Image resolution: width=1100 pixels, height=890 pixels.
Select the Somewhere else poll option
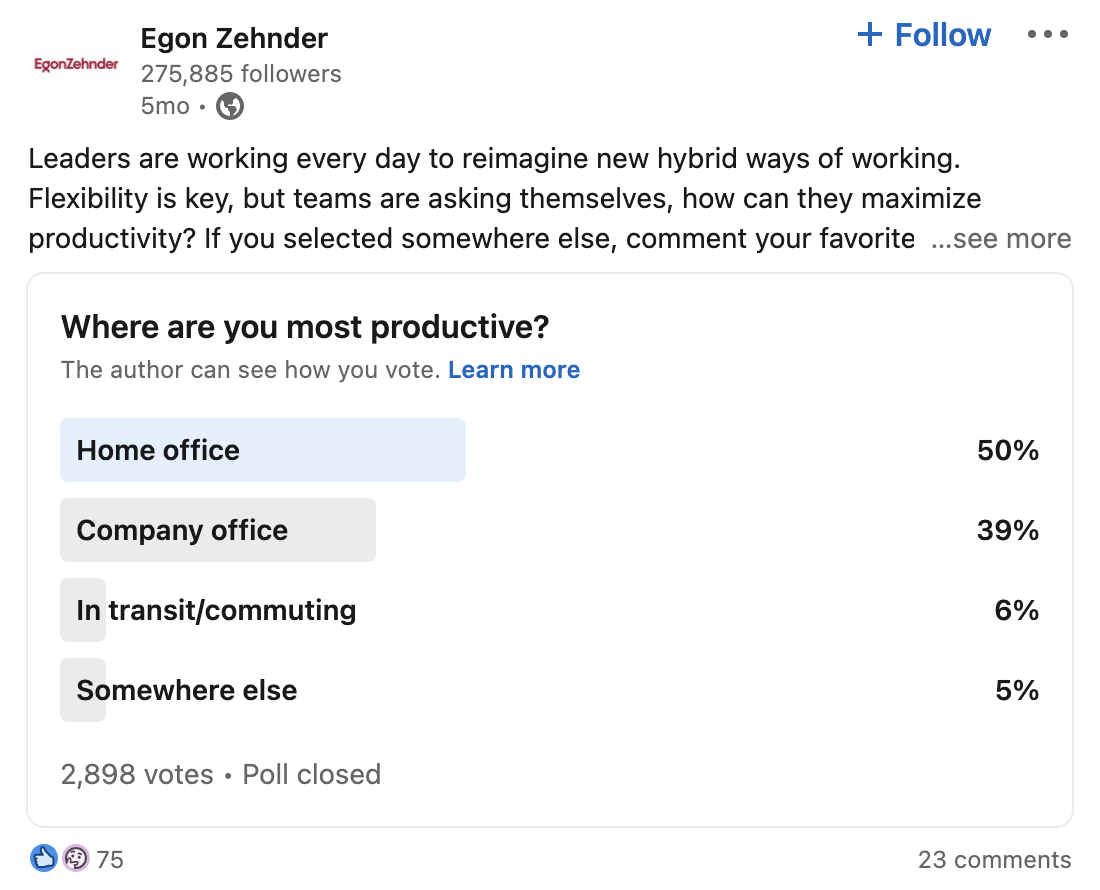tap(550, 690)
